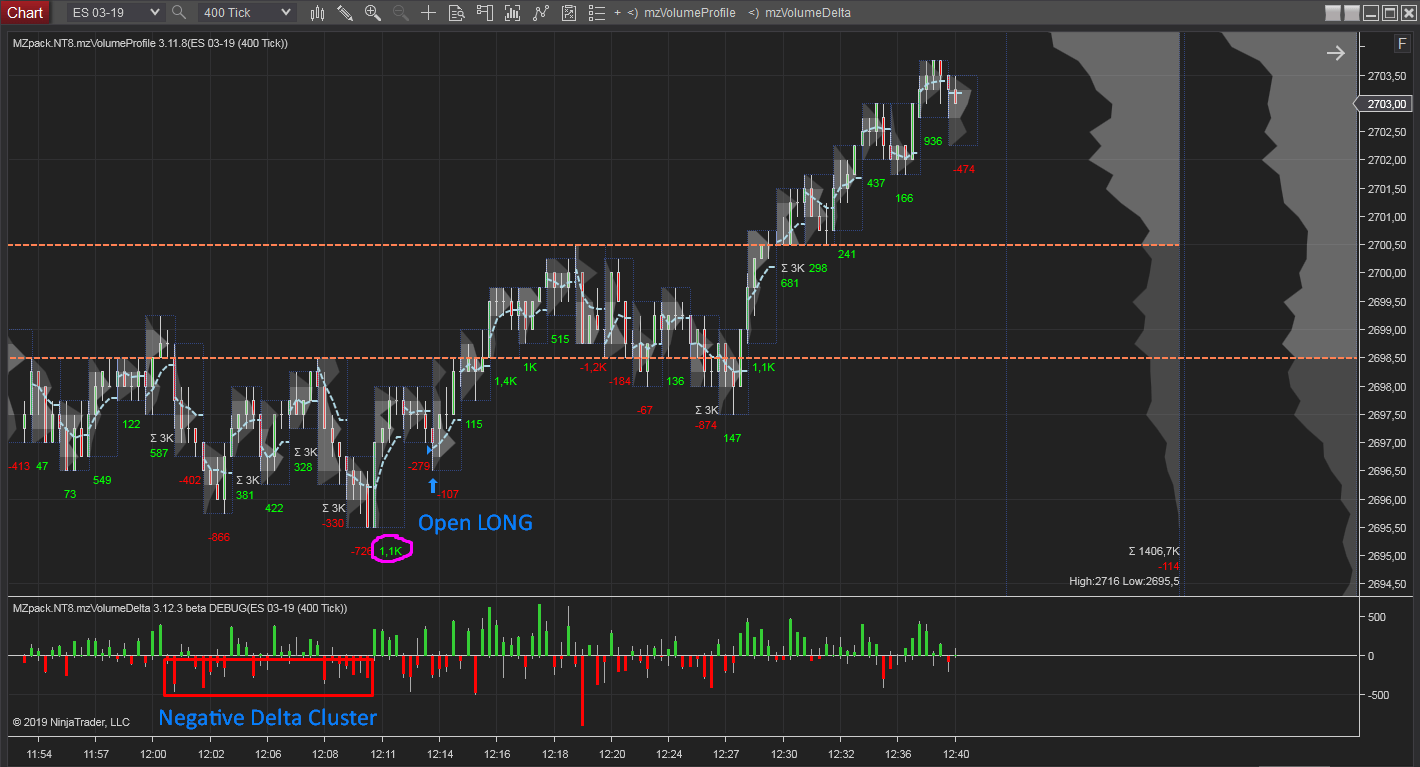1420x767 pixels.
Task: Click the right arrow scroll-to-latest icon
Action: point(1336,53)
